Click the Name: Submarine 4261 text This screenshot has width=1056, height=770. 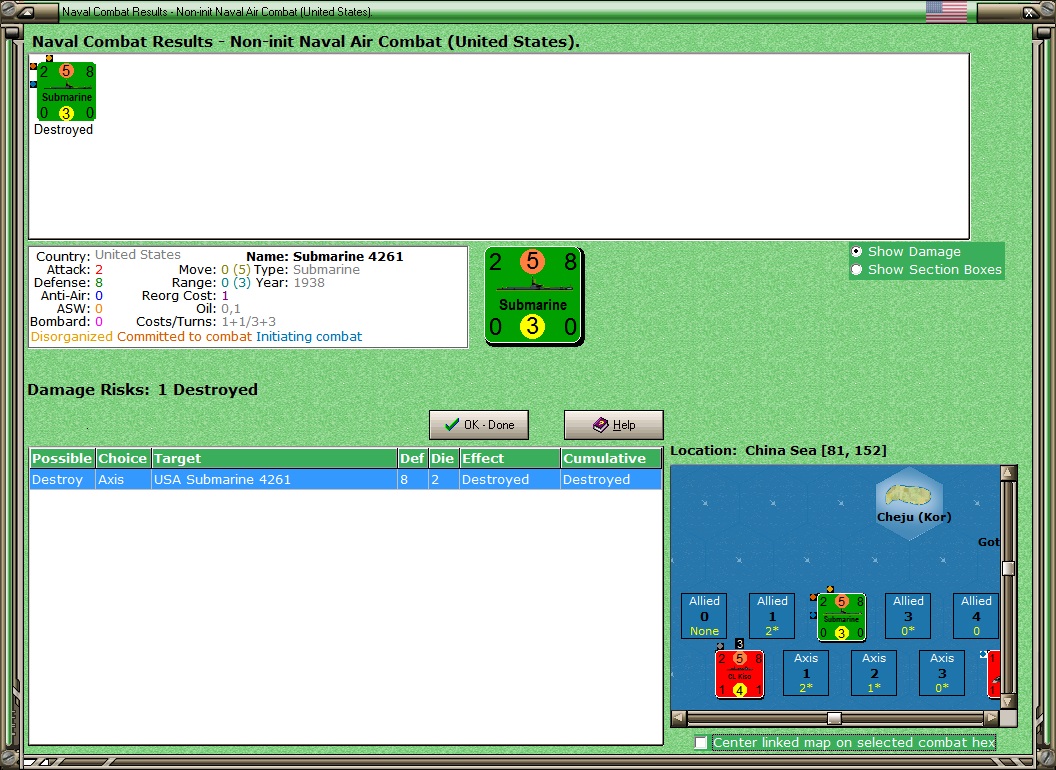coord(325,257)
